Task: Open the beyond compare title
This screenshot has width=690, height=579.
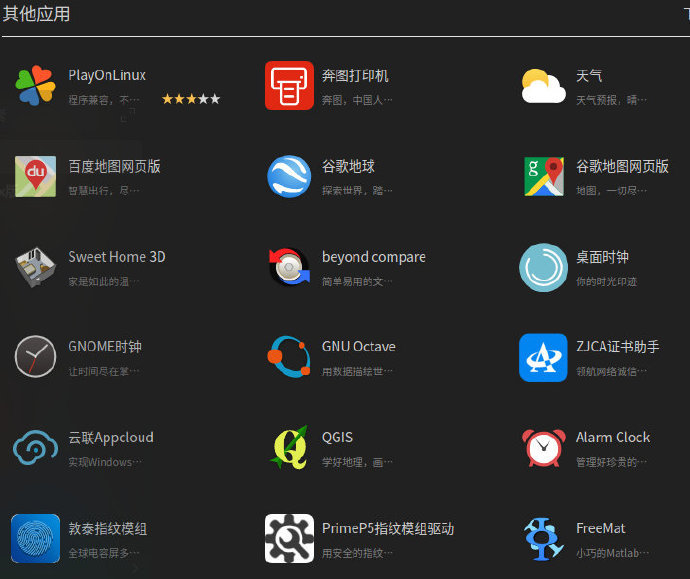Action: pos(374,257)
